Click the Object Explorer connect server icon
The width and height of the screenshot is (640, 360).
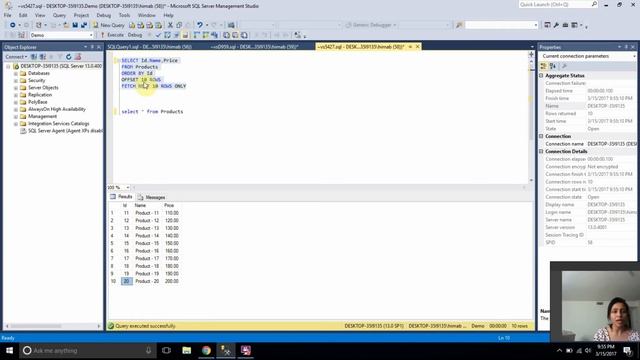pos(34,57)
